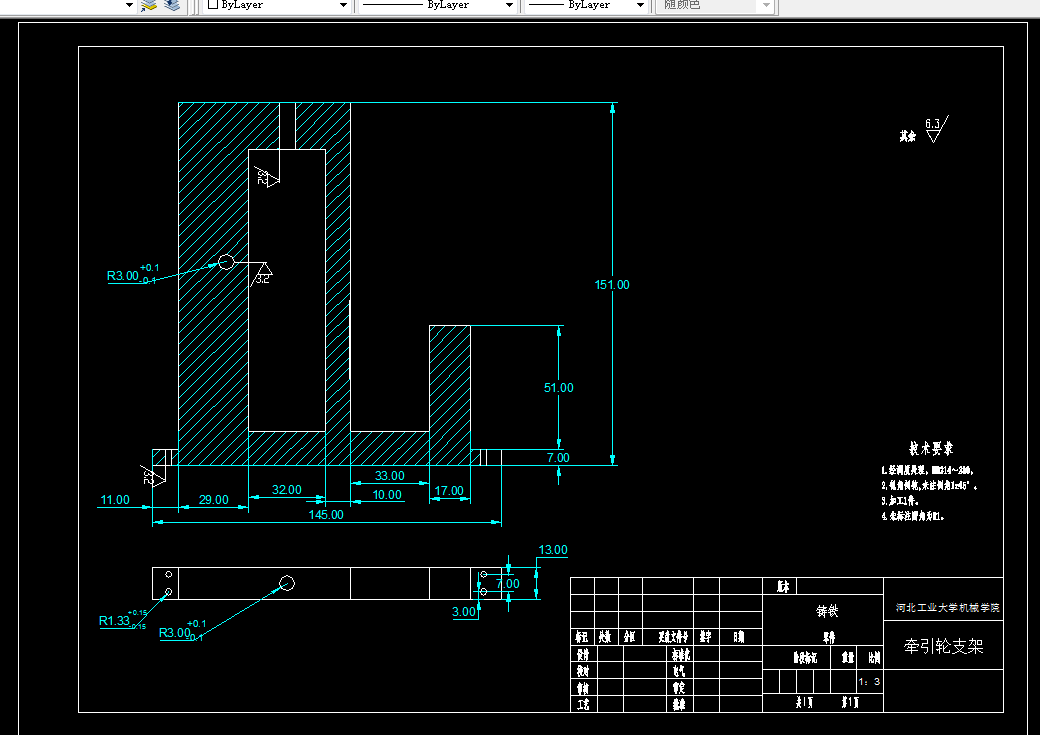
Task: Select the 7.00 dimension beside the 51.00
Action: point(558,458)
